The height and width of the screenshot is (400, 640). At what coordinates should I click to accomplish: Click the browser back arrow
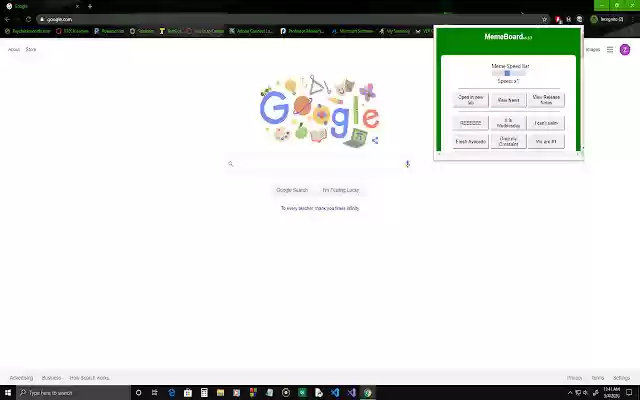7,19
